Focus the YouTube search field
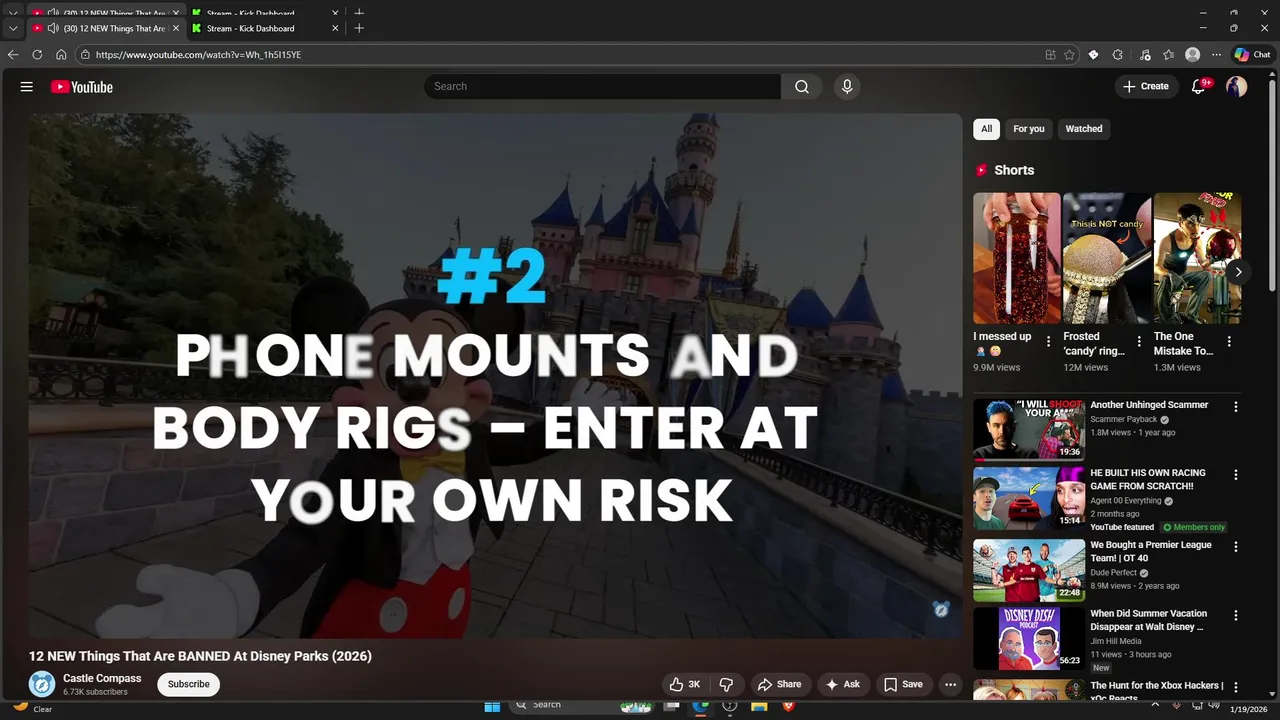1280x720 pixels. click(603, 87)
